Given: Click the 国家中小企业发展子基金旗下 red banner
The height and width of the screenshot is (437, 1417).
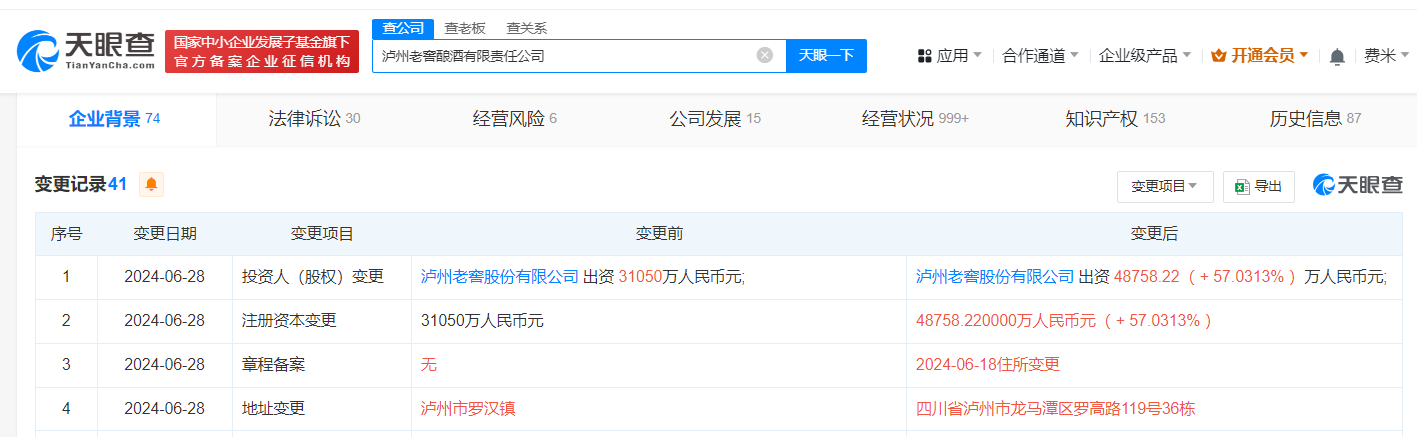Looking at the screenshot, I should (x=262, y=51).
